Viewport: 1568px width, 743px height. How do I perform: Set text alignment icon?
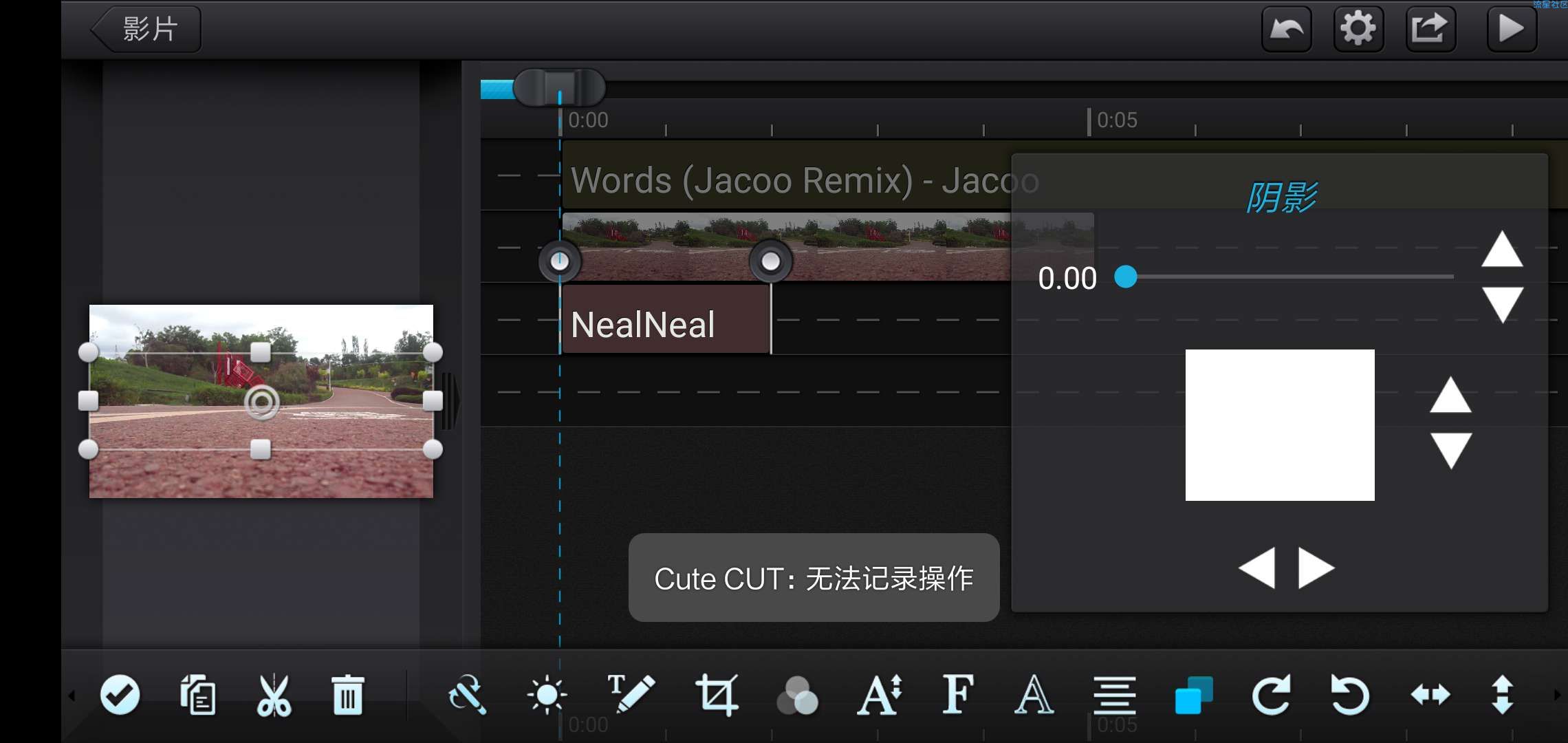pyautogui.click(x=1114, y=695)
